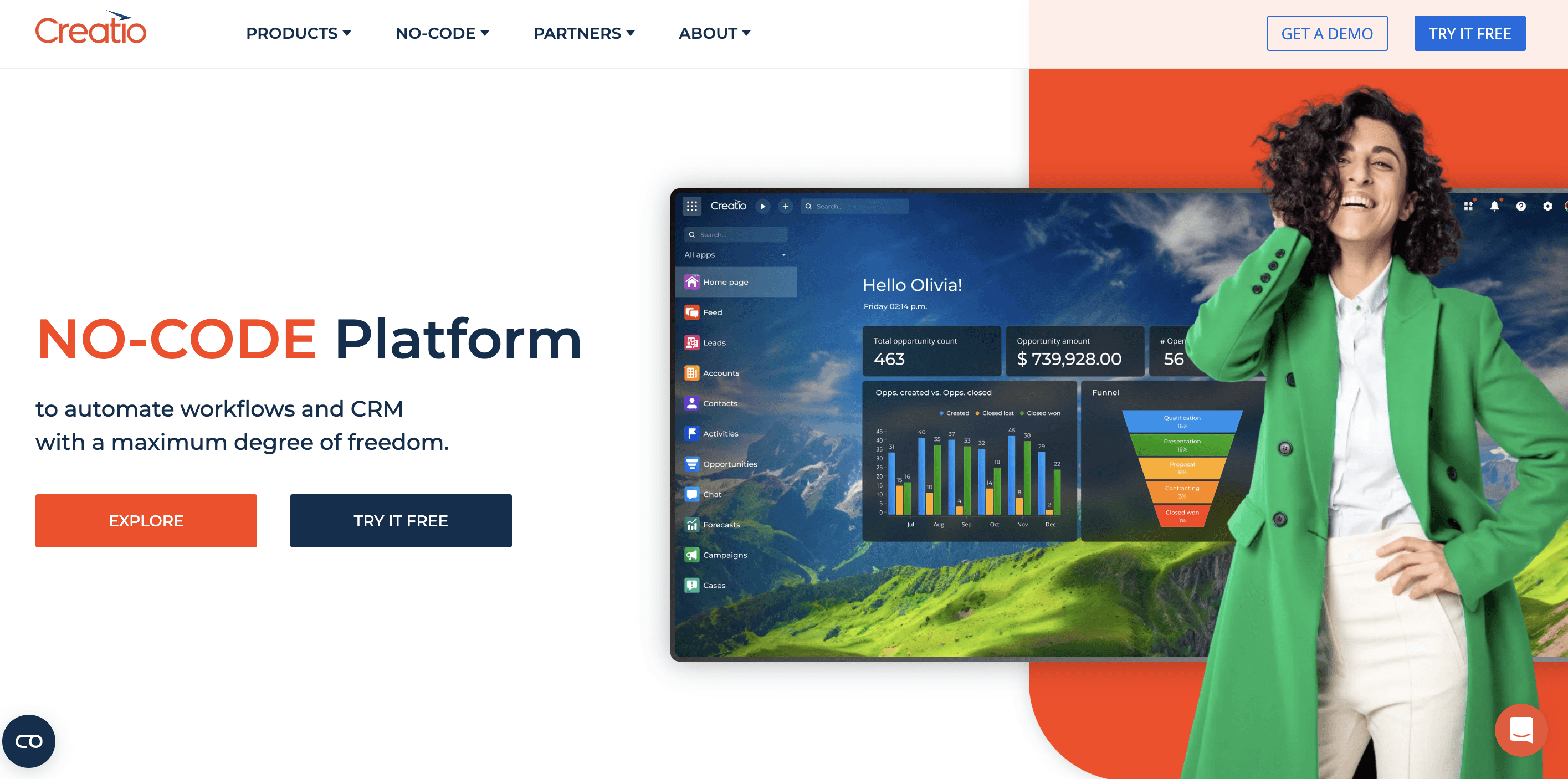Screen dimensions: 1568x779
Task: Click the Presentation funnel segment
Action: 1182,445
